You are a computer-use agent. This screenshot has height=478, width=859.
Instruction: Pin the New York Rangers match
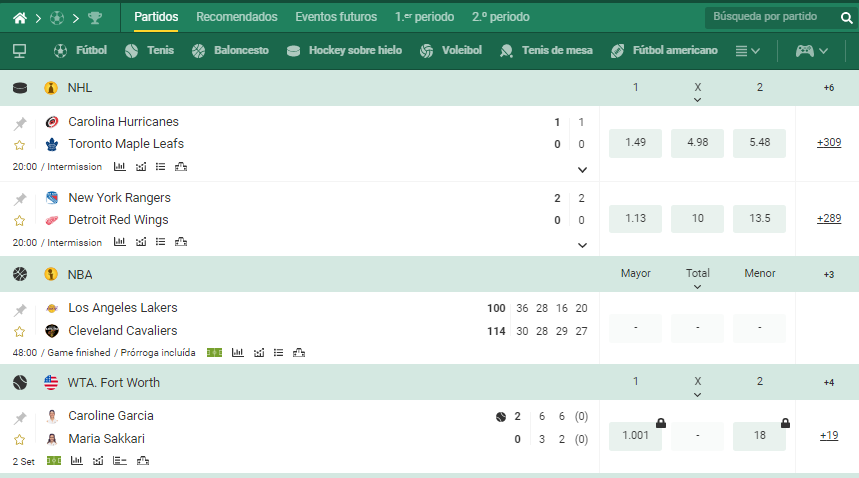[20, 199]
